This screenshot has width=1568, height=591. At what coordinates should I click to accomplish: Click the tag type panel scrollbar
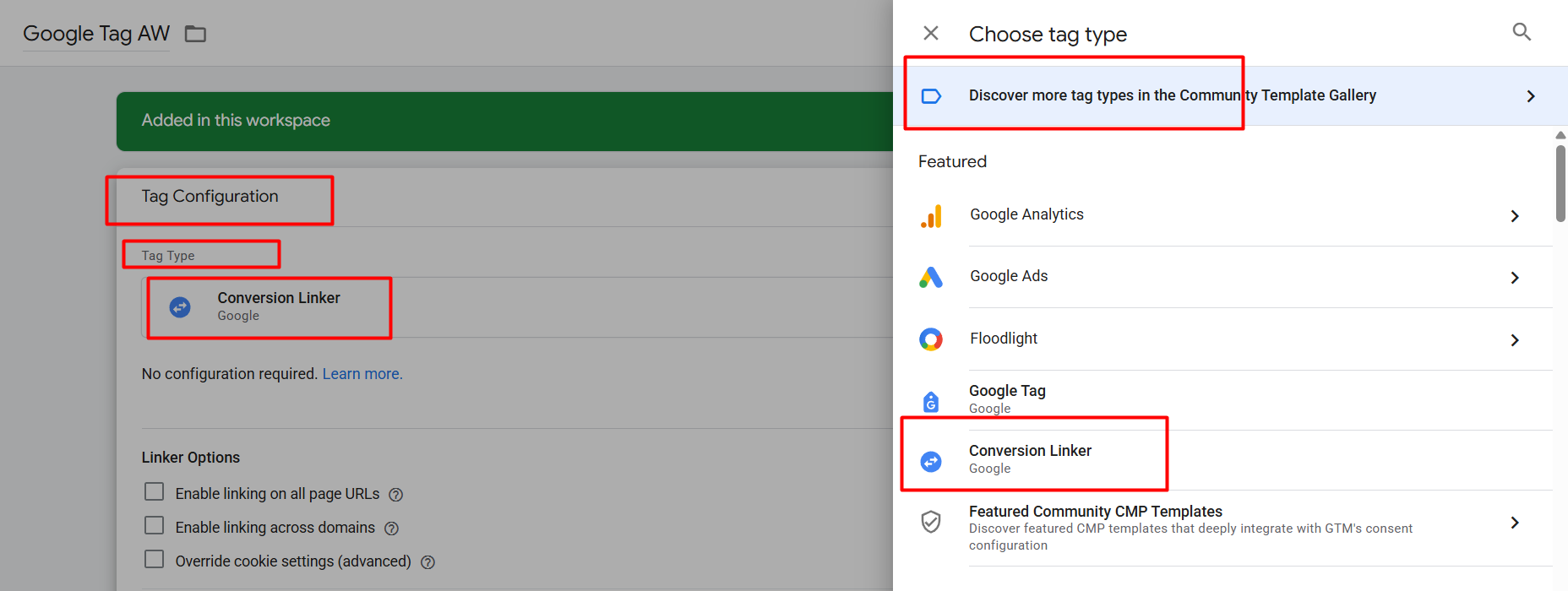tap(1560, 183)
